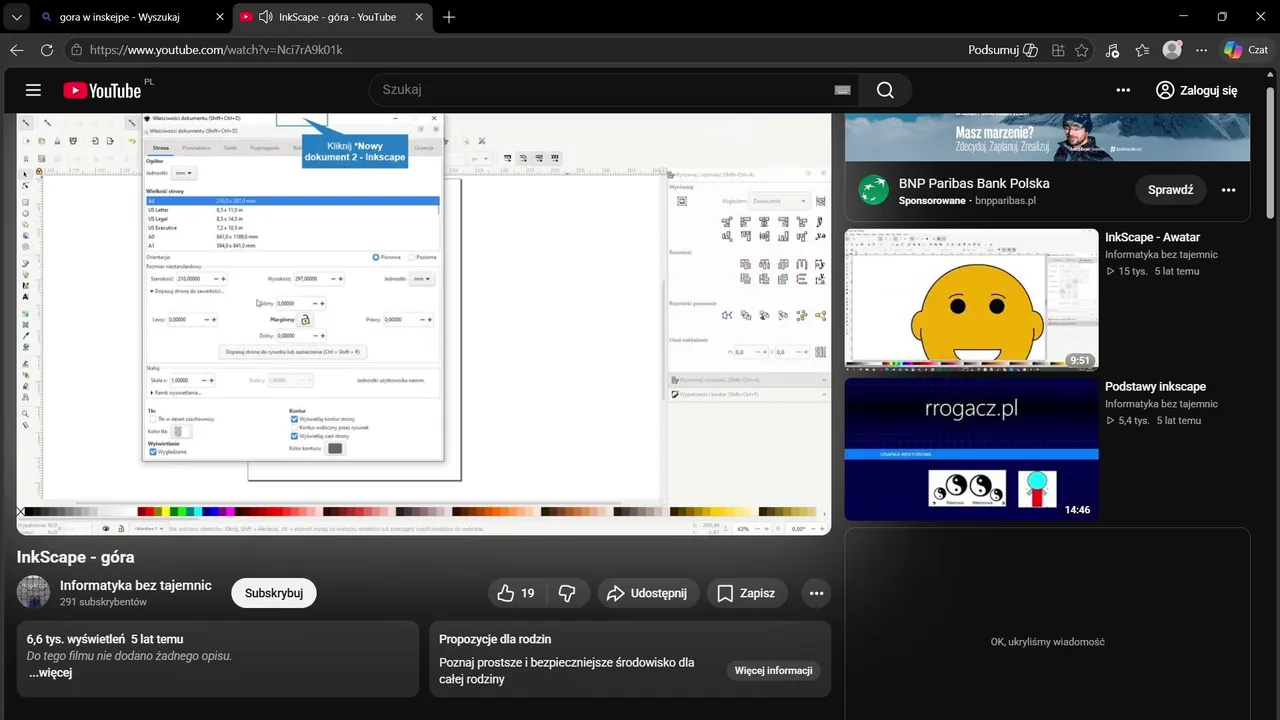The image size is (1280, 720).
Task: Click Sprawdź on the sponsored ad
Action: pos(1170,190)
